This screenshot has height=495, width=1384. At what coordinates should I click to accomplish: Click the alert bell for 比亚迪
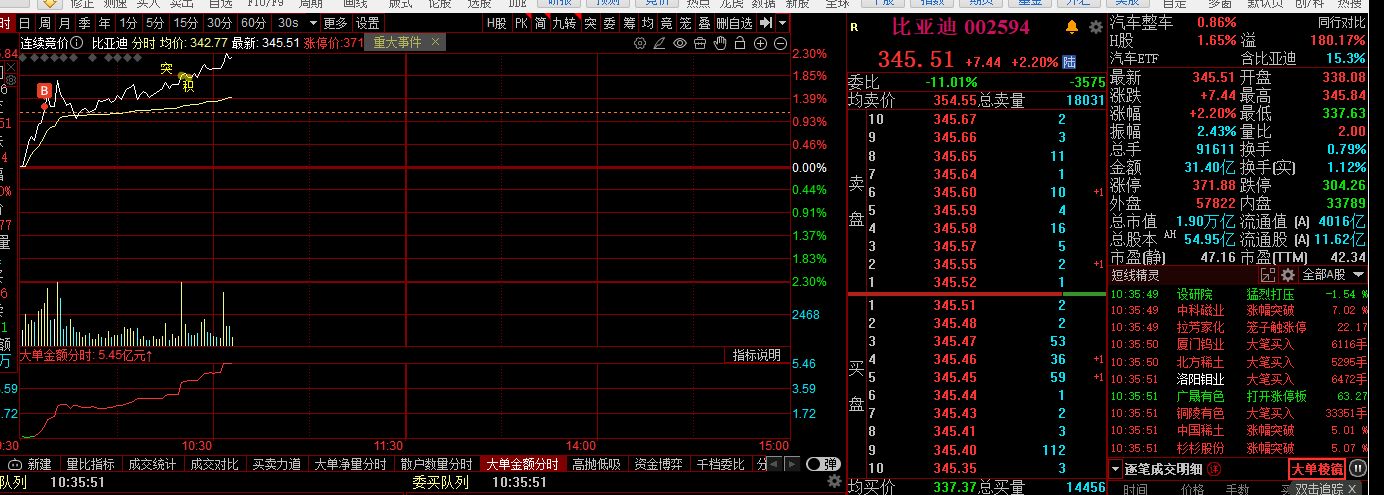[x=1072, y=26]
